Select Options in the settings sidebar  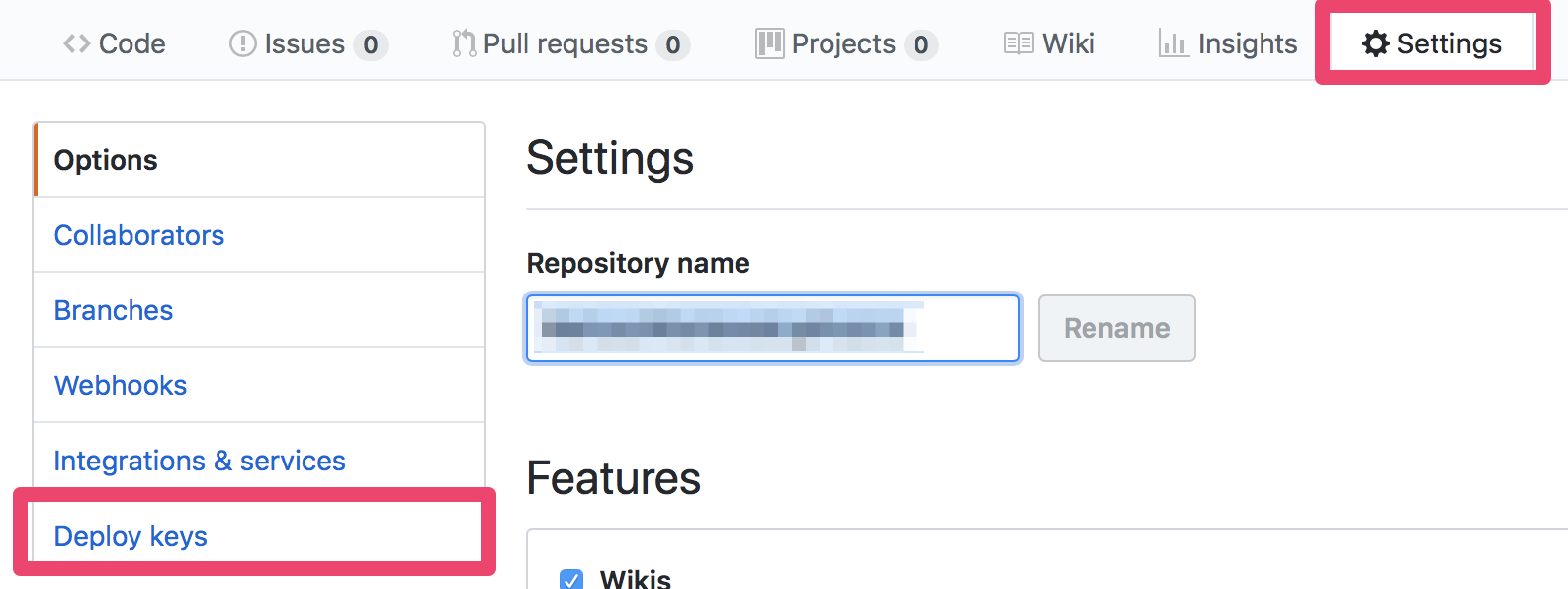(x=106, y=160)
